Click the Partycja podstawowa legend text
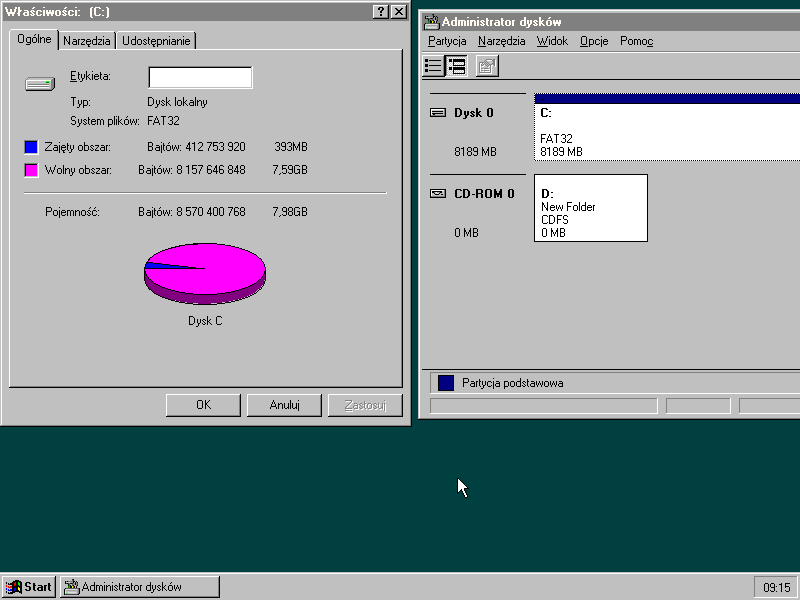This screenshot has height=600, width=800. (512, 383)
